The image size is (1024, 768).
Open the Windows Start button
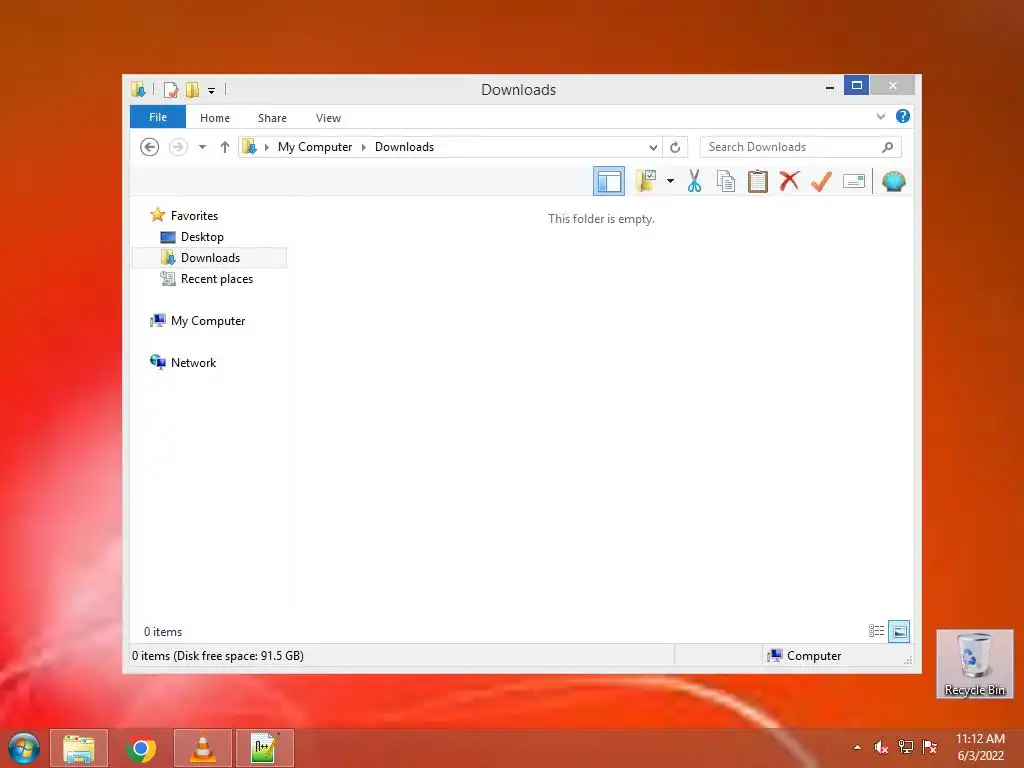click(24, 748)
